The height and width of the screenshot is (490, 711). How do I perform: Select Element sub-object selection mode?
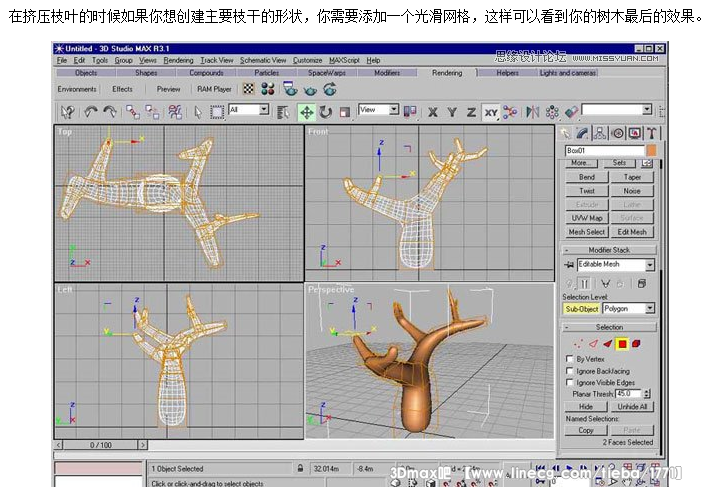click(x=637, y=344)
